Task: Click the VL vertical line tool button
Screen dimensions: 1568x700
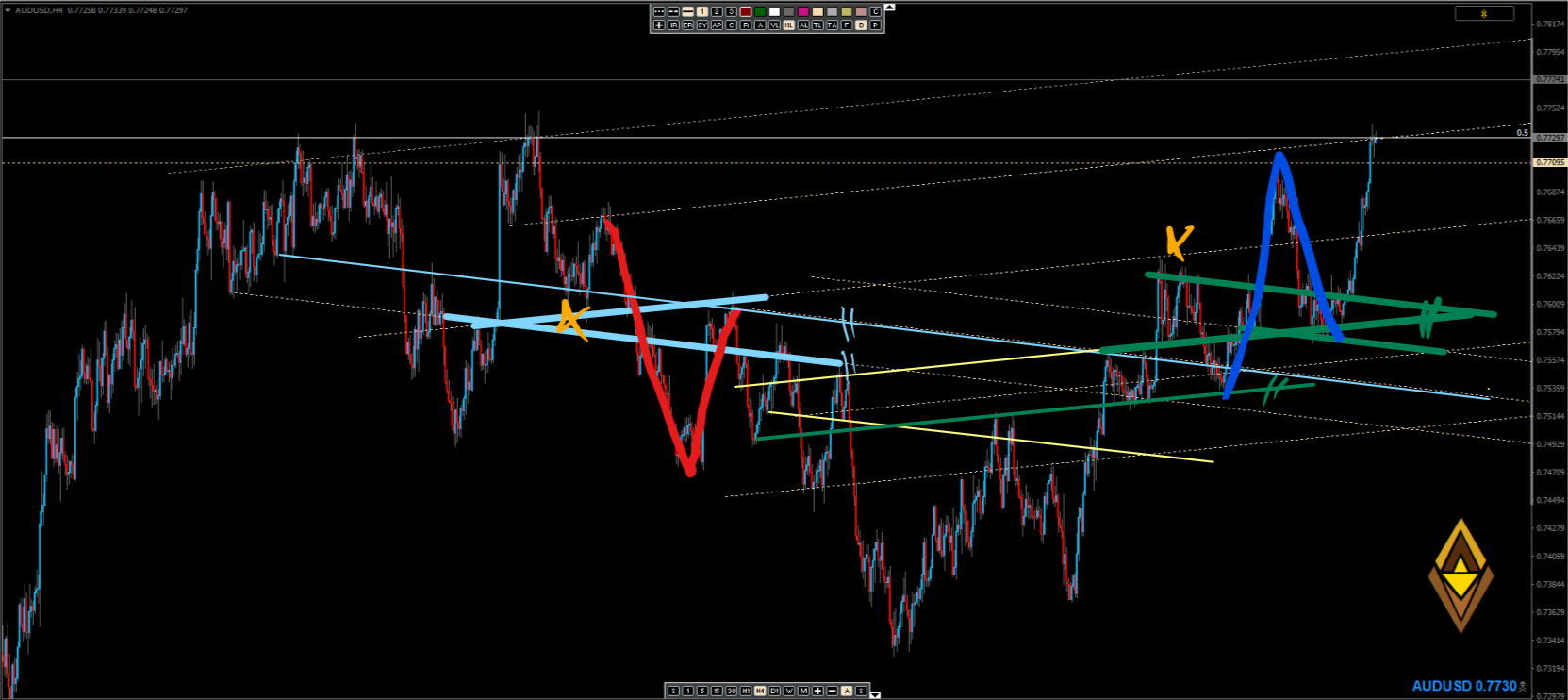Action: coord(774,25)
